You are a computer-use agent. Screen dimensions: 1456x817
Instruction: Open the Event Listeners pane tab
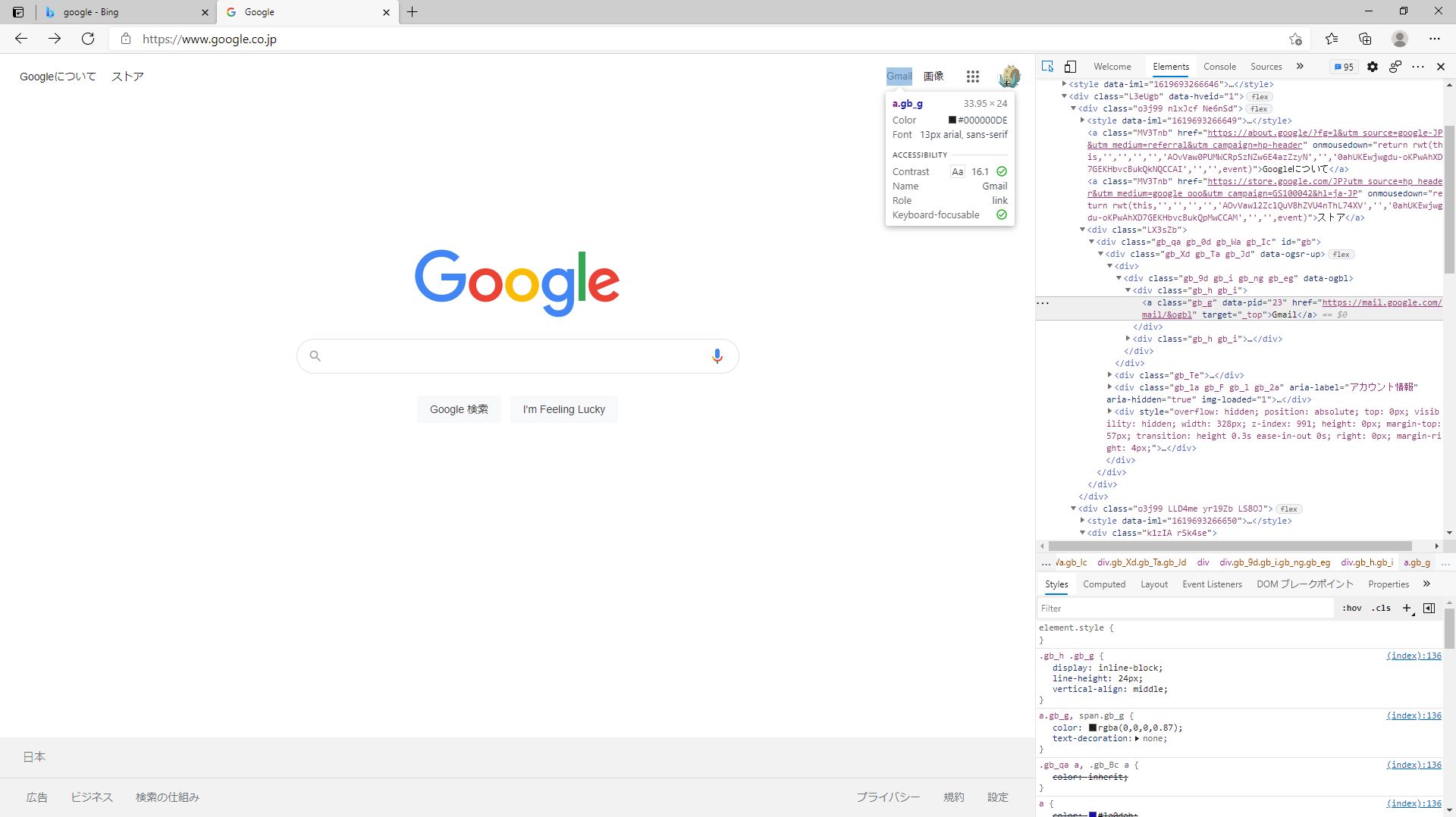pyautogui.click(x=1212, y=584)
